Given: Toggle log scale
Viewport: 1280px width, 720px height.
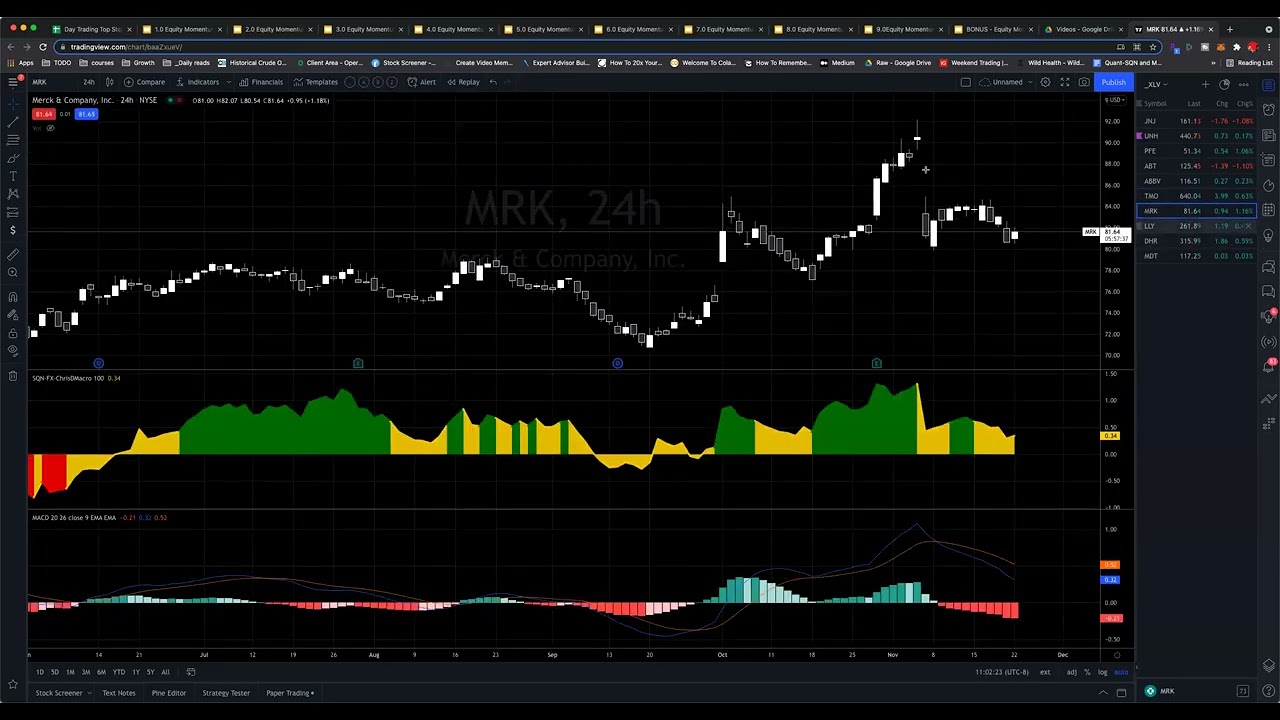Looking at the screenshot, I should (1102, 672).
